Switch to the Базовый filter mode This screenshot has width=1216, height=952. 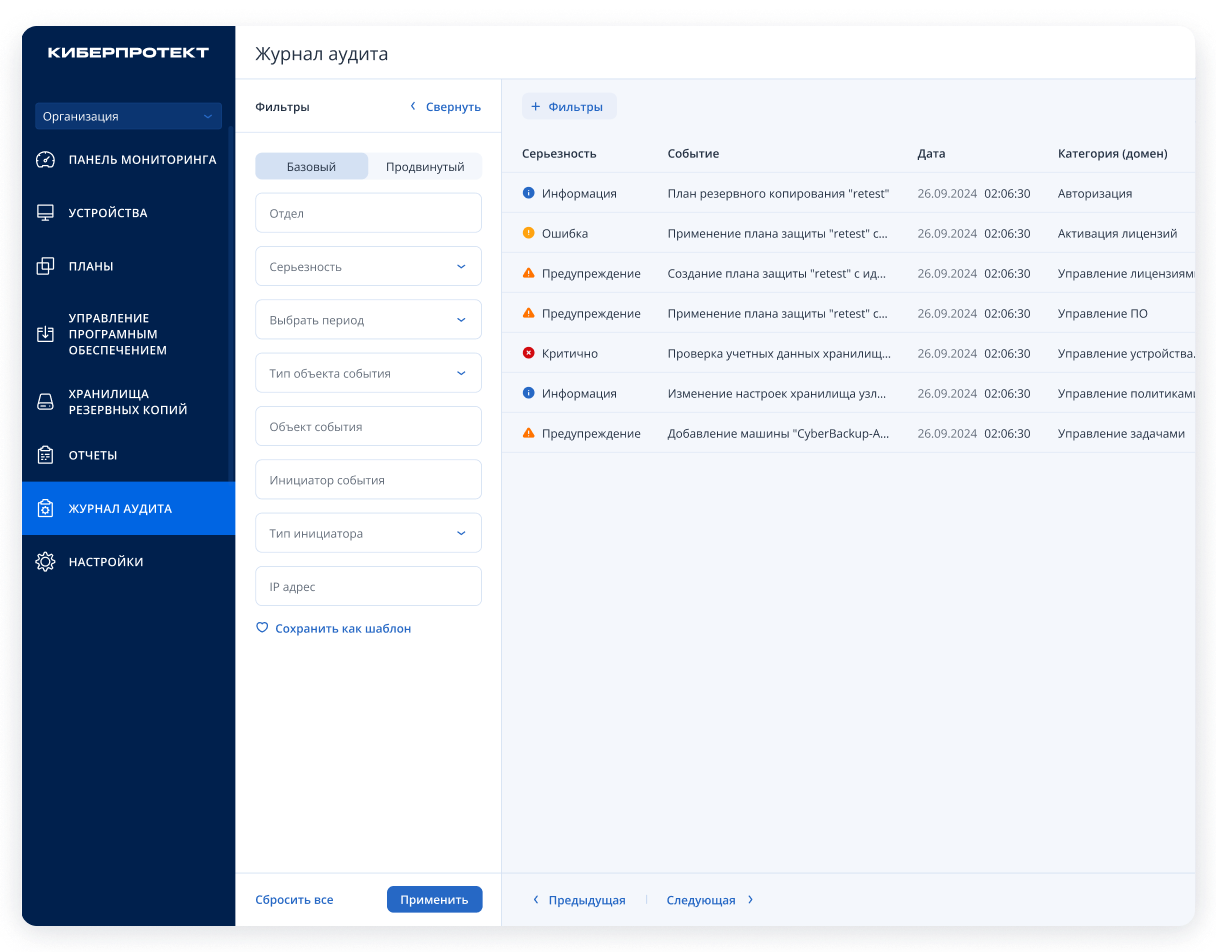[312, 167]
